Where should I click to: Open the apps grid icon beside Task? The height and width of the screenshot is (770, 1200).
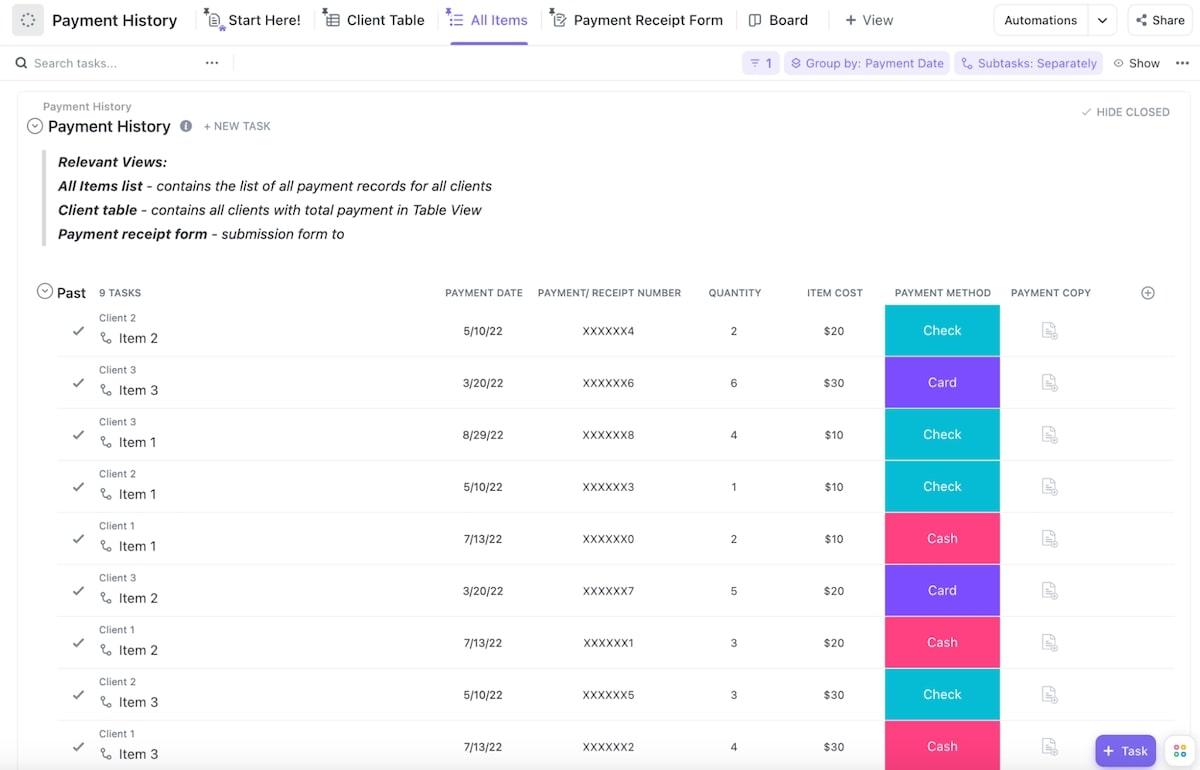(1180, 751)
